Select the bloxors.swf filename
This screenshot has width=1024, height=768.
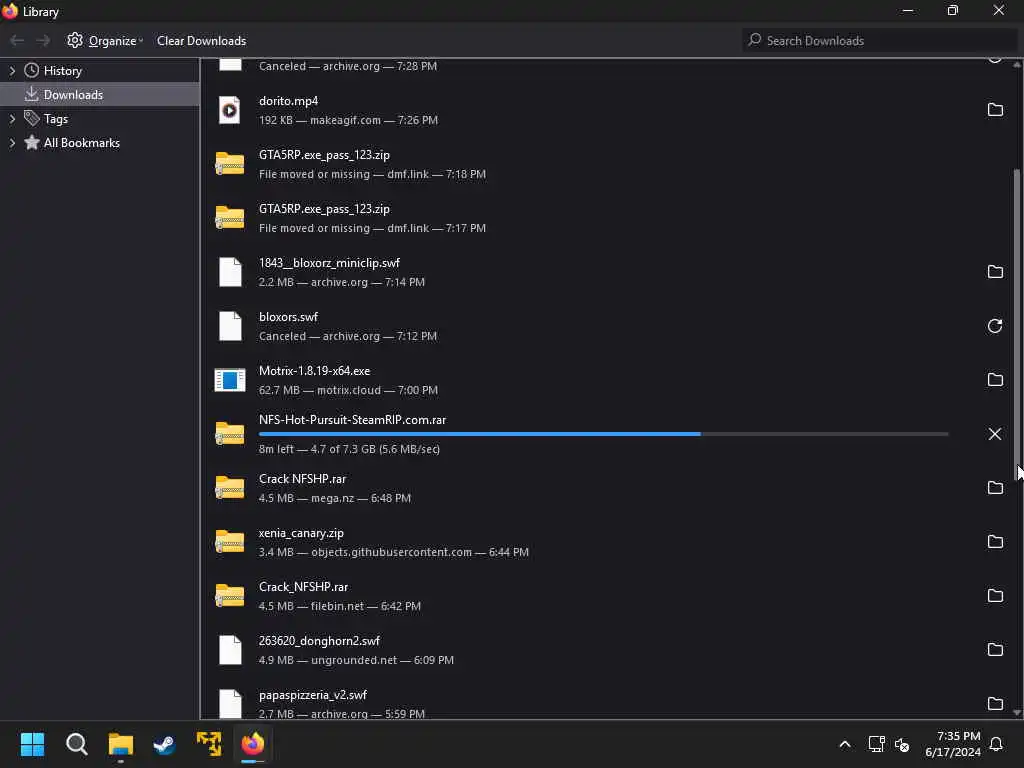[x=288, y=317]
